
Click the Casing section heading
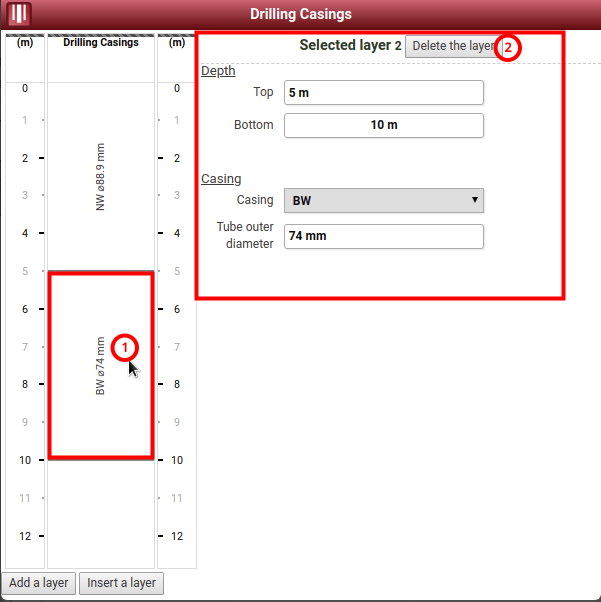[x=221, y=179]
